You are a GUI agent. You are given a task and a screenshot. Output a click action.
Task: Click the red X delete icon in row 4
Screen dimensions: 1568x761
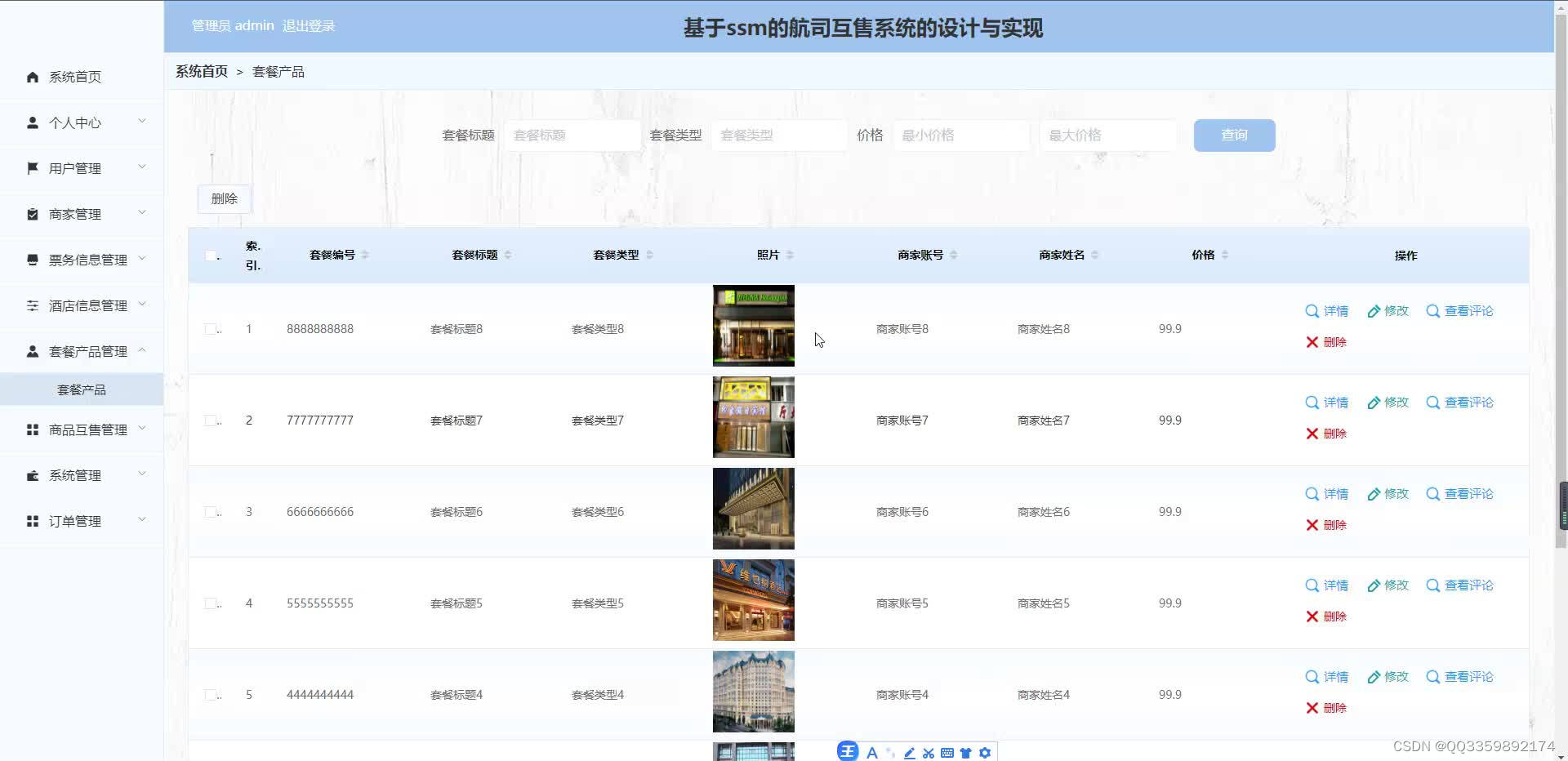click(1312, 616)
